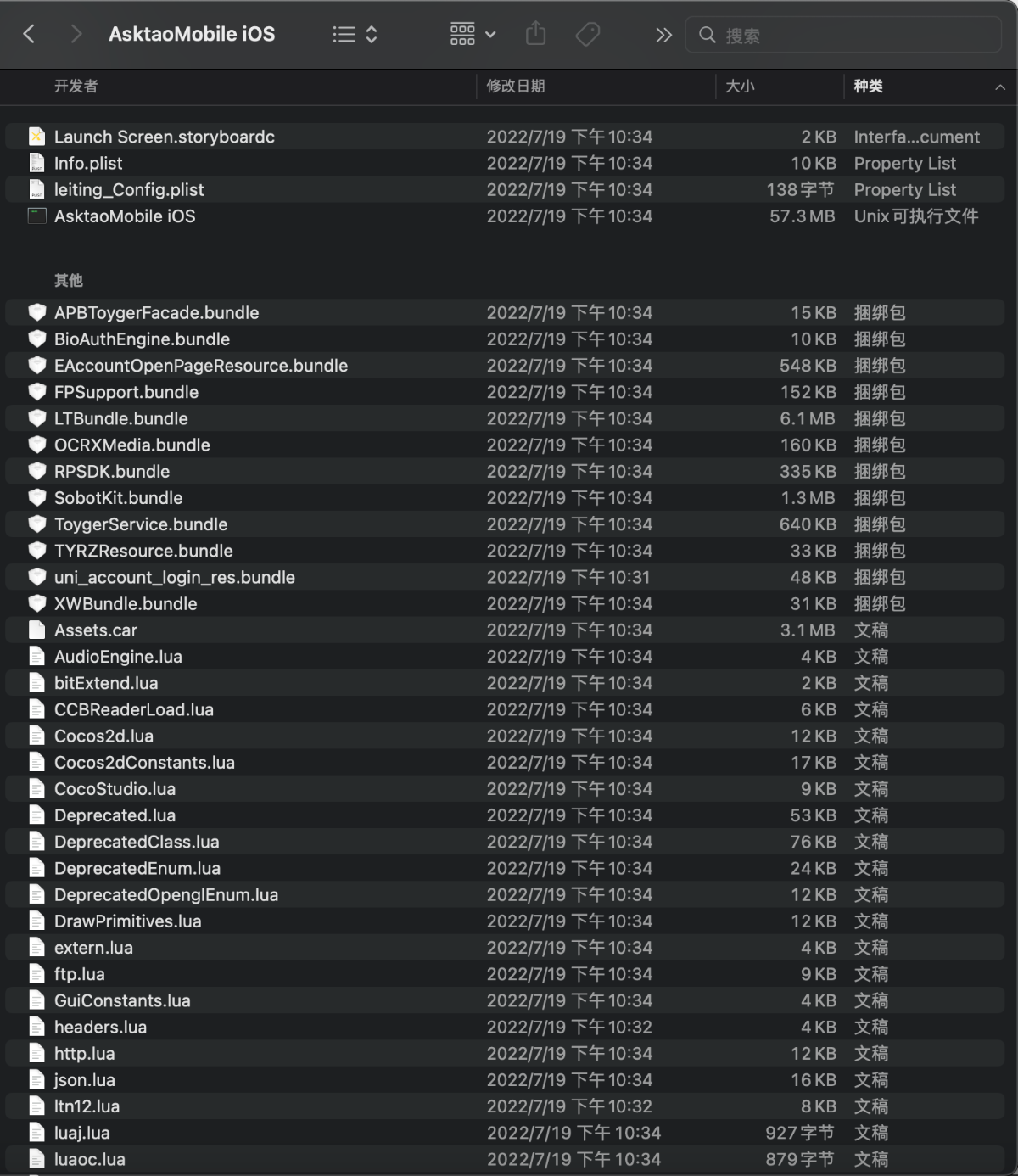Sort by 大小 column header

click(x=740, y=87)
